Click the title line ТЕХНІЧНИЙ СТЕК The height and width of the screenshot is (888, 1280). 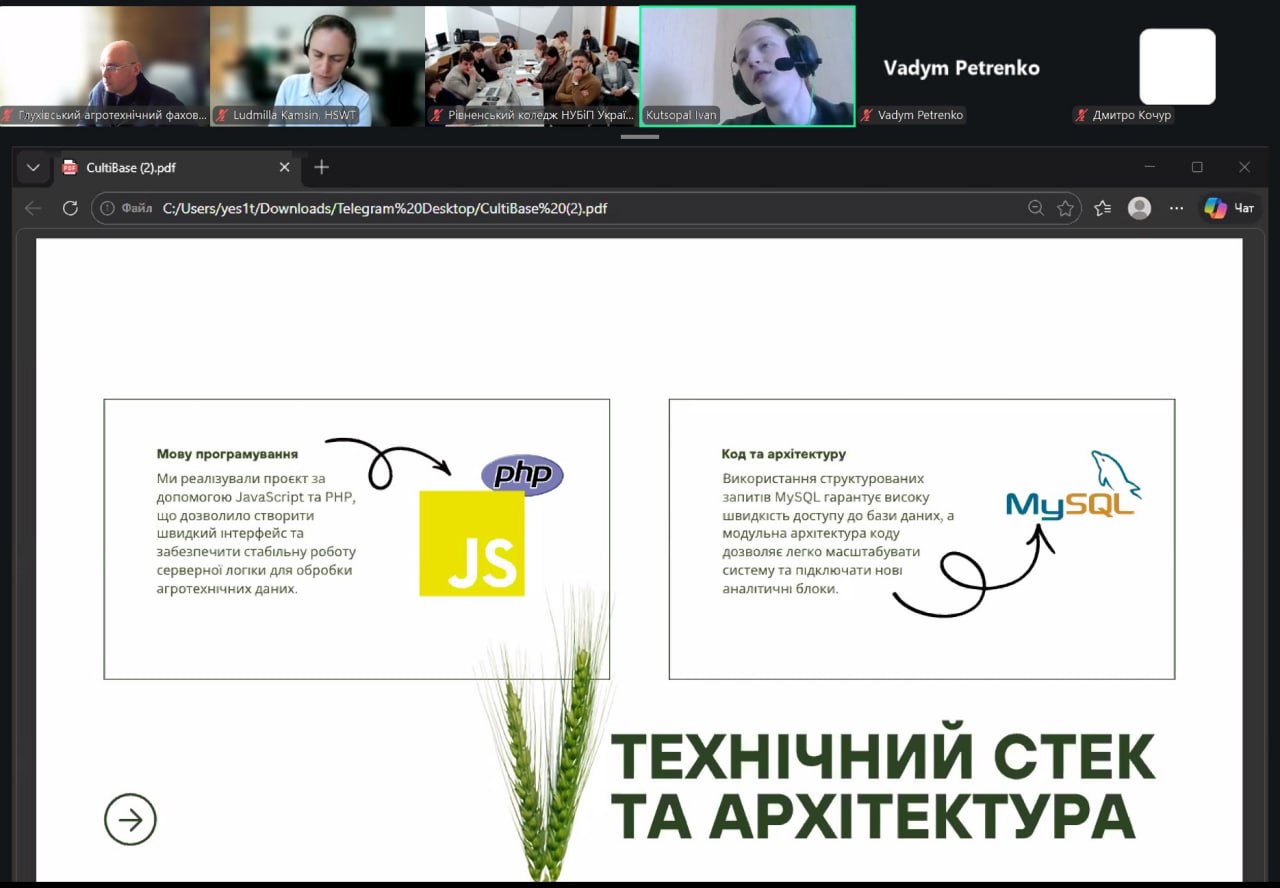(x=882, y=756)
